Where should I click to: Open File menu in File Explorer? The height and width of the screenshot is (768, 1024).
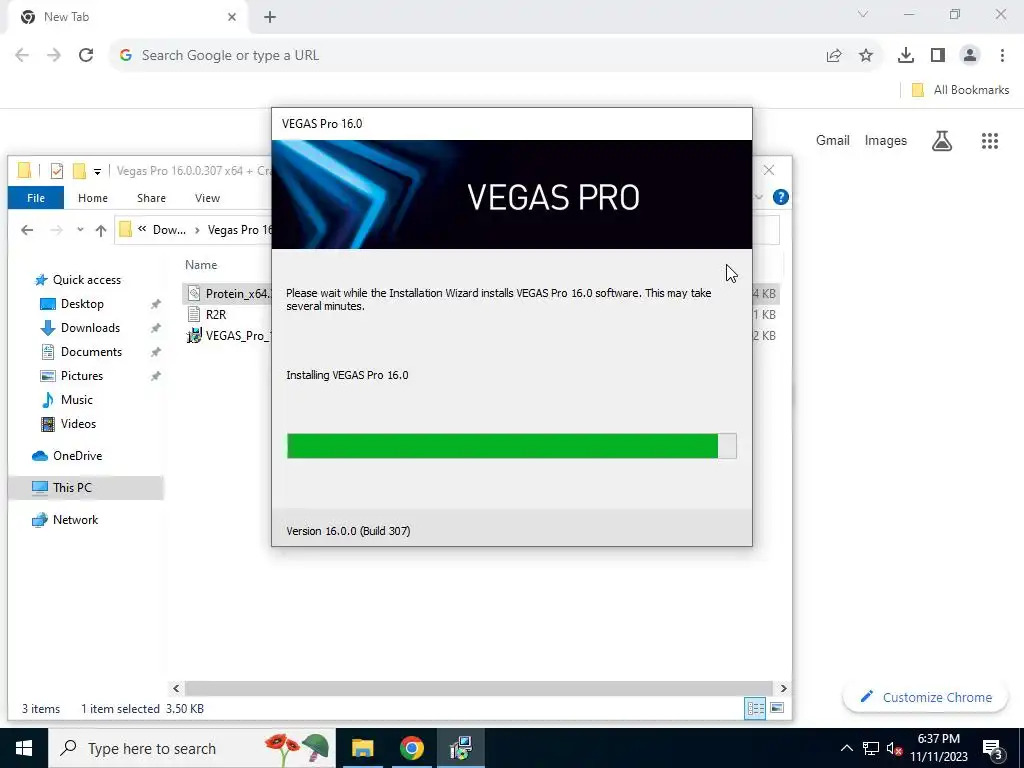pos(36,198)
